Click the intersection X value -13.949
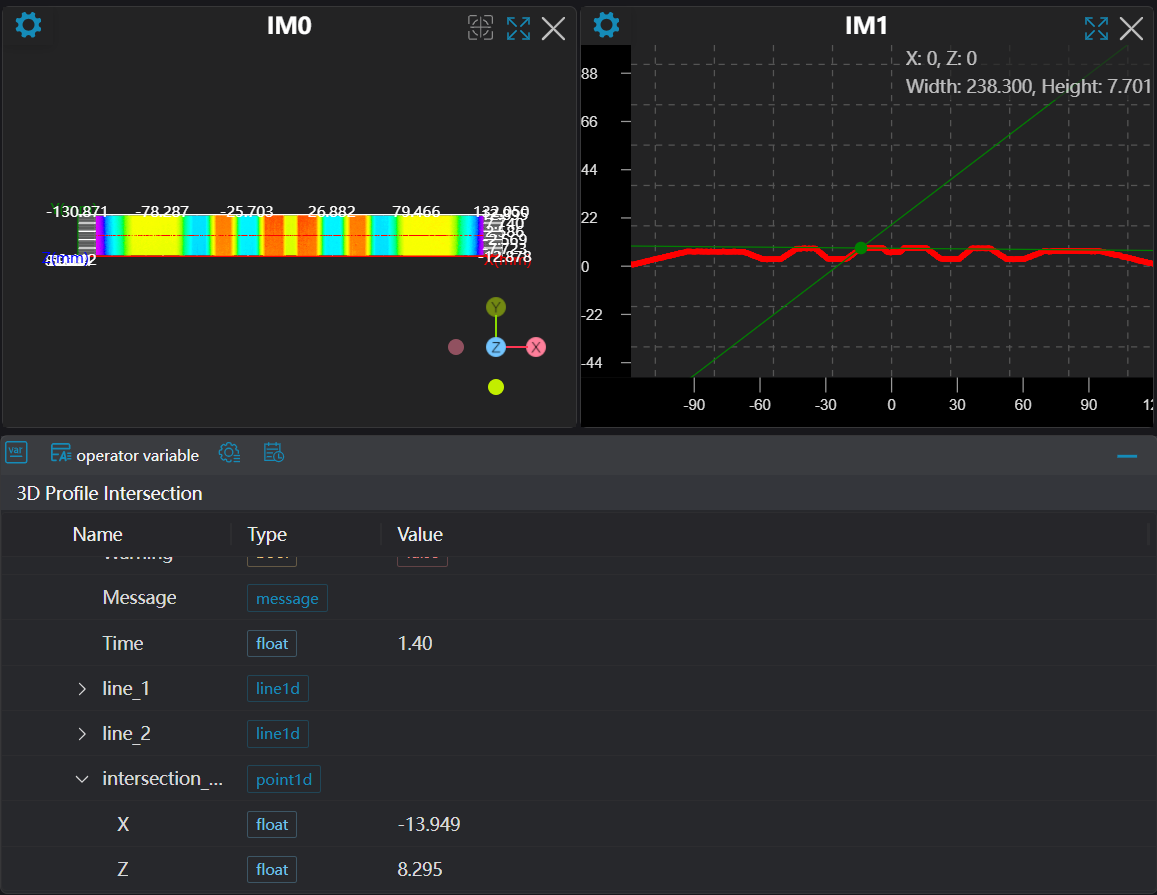 point(429,825)
